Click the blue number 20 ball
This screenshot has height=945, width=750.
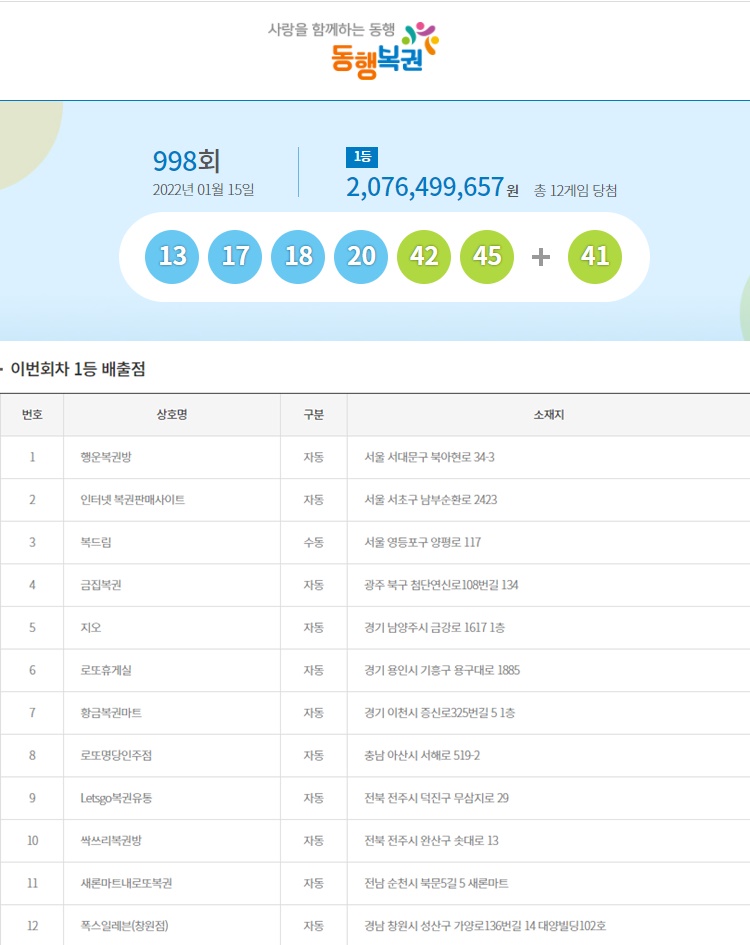point(361,256)
